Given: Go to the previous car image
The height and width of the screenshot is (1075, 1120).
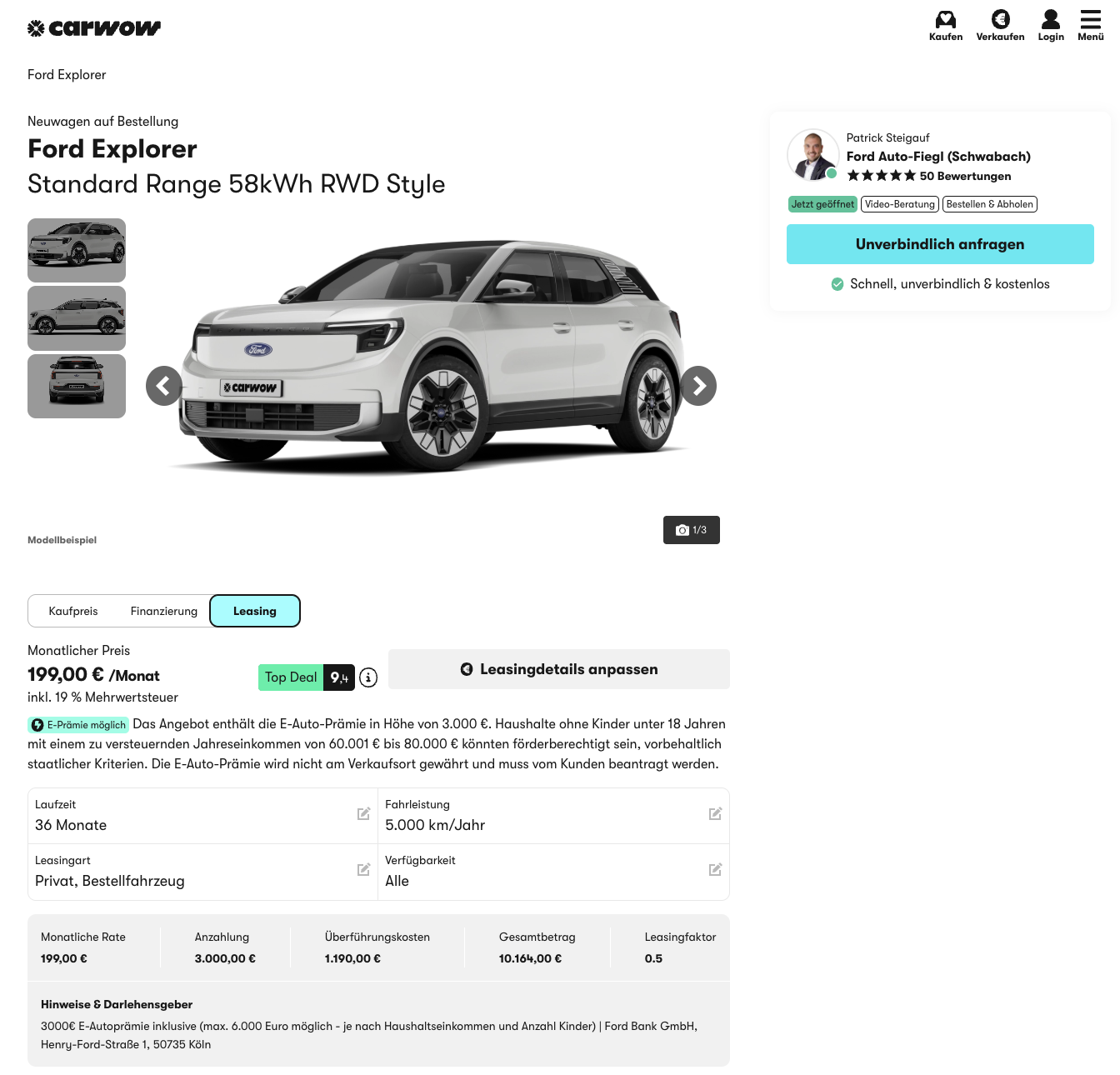Looking at the screenshot, I should (x=164, y=386).
